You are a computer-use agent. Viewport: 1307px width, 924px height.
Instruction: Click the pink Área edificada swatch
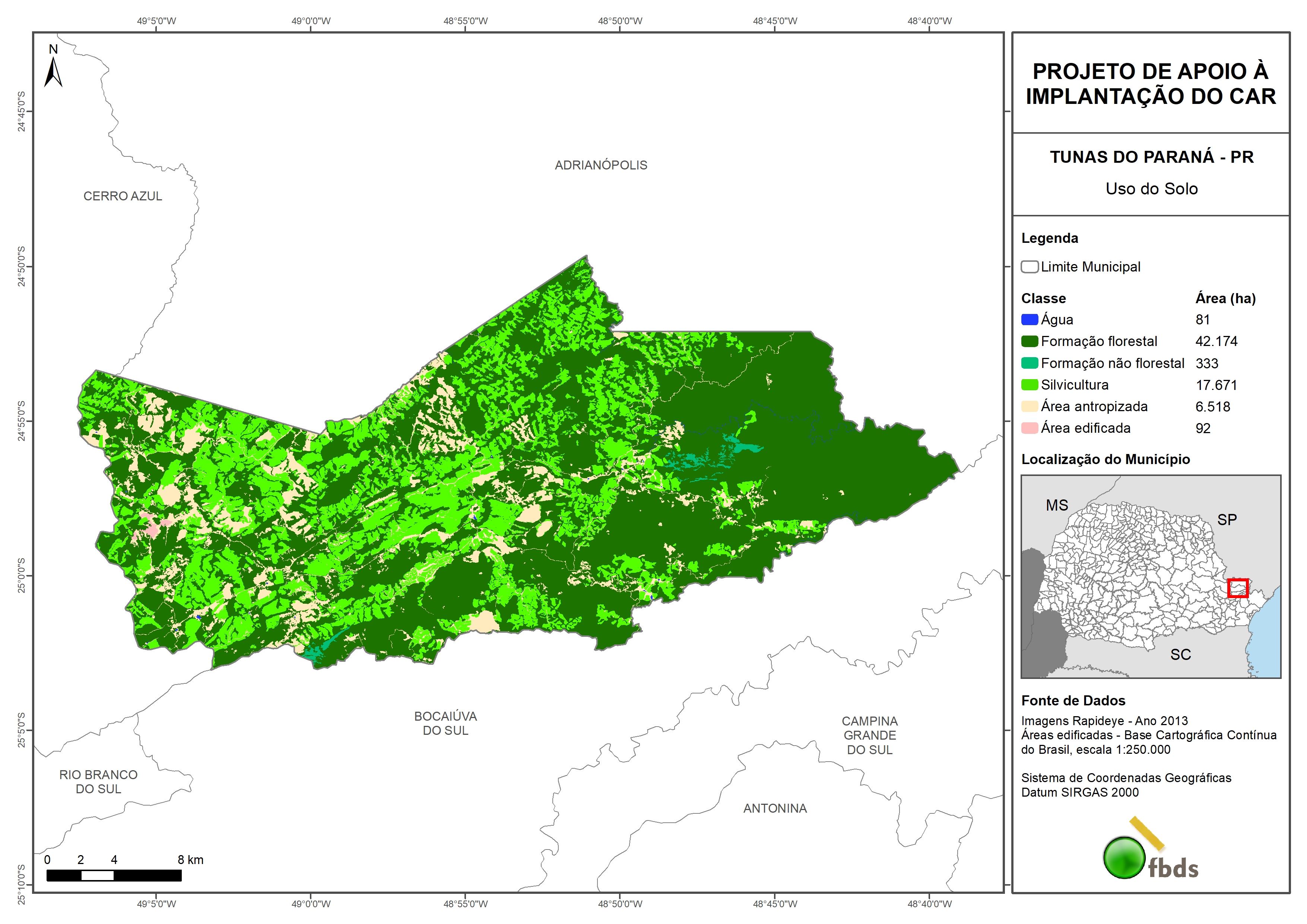[1029, 428]
